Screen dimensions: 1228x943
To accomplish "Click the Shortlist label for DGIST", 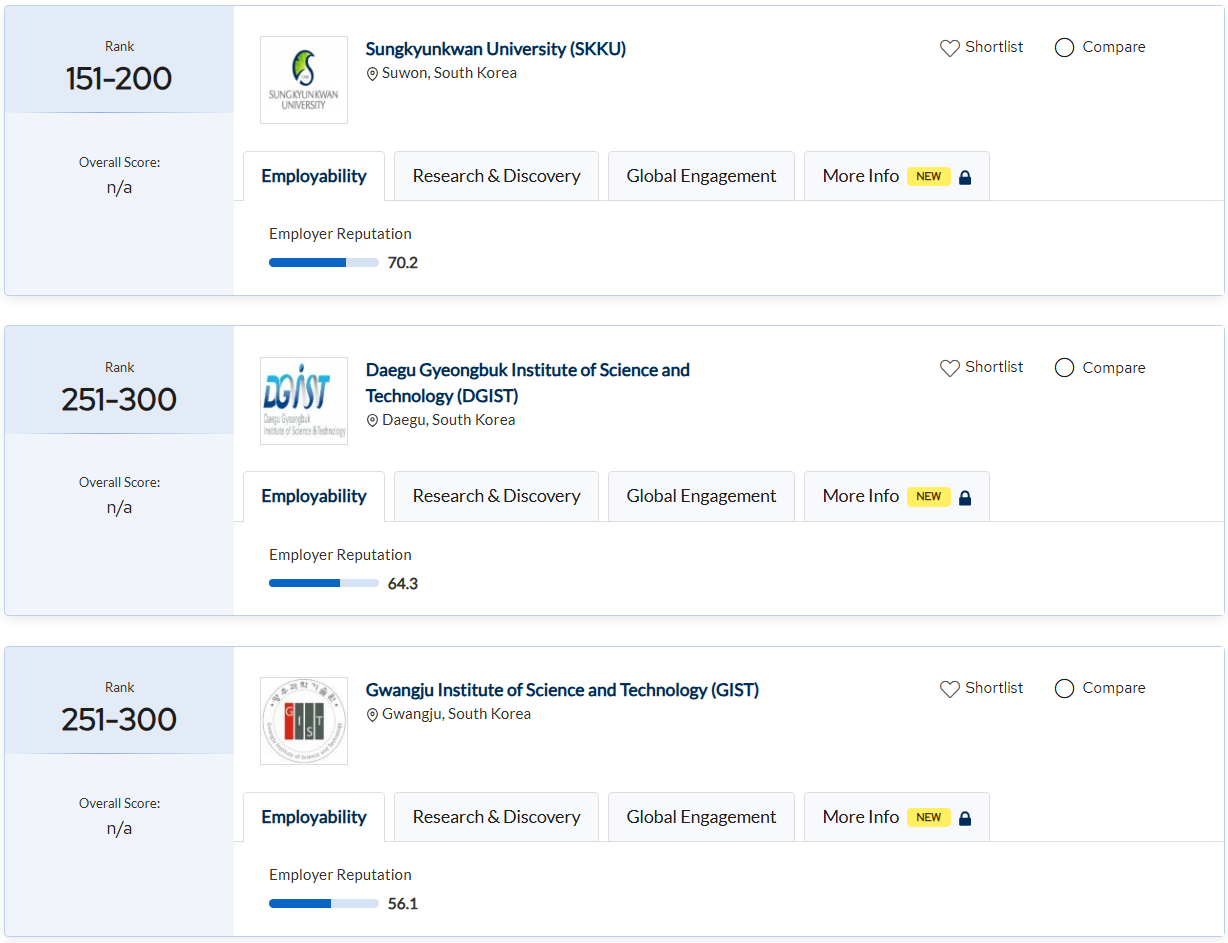I will [x=994, y=367].
